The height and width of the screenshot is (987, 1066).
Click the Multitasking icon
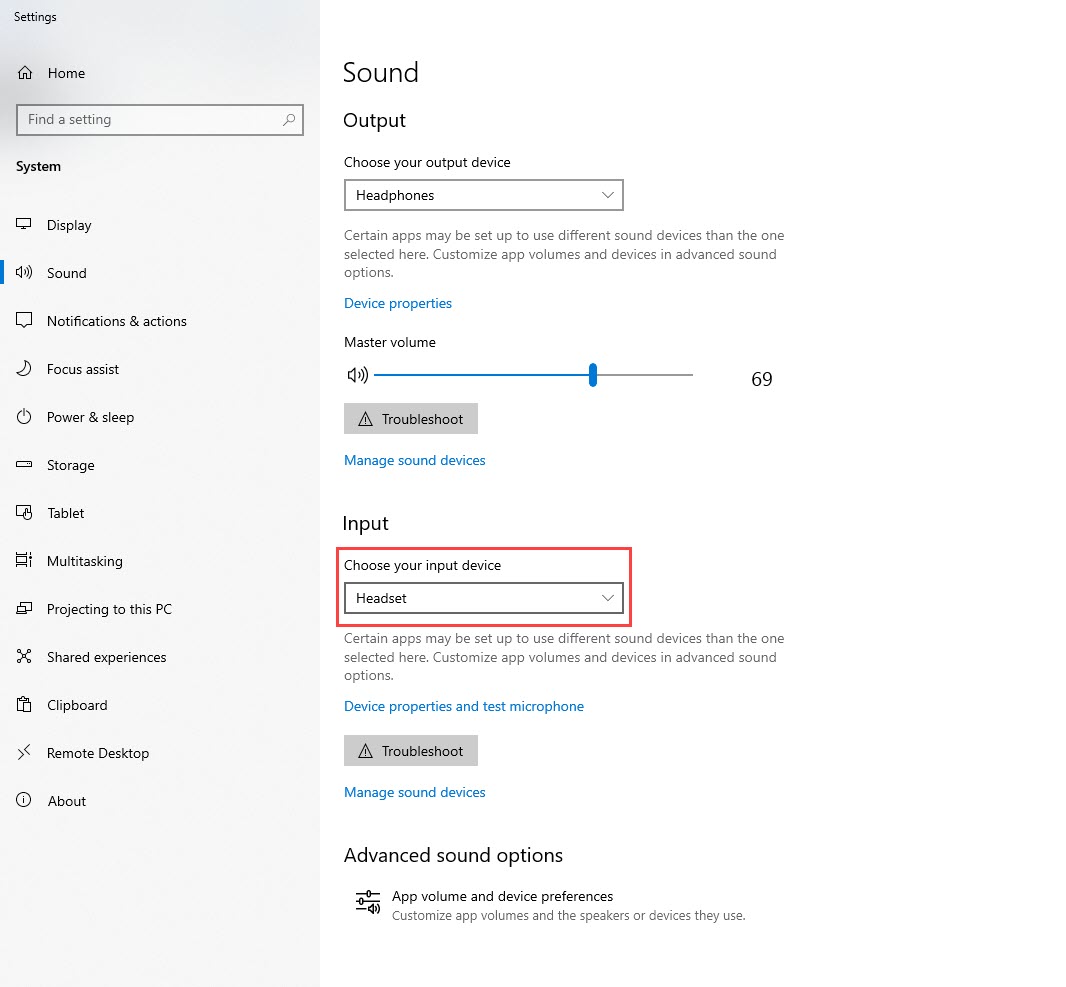tap(23, 561)
